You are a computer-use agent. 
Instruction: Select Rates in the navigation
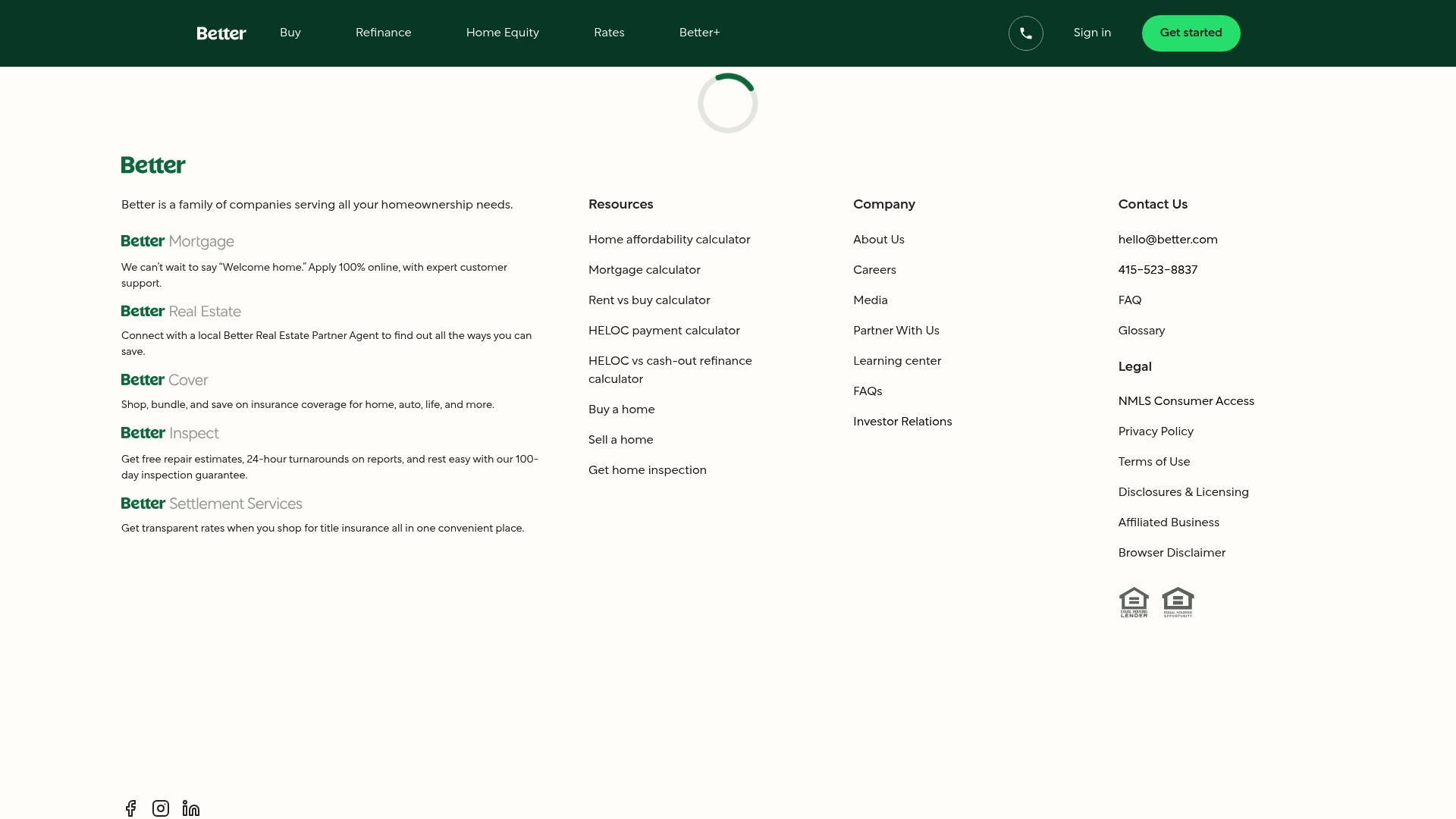[x=609, y=33]
